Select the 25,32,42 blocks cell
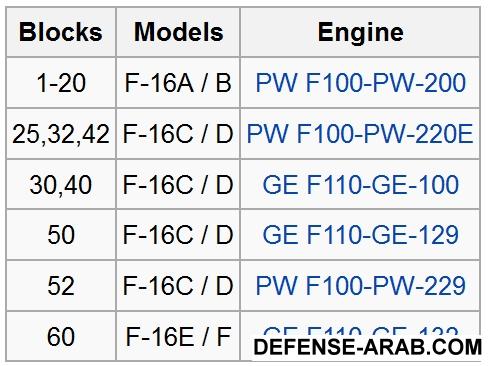 (x=61, y=134)
